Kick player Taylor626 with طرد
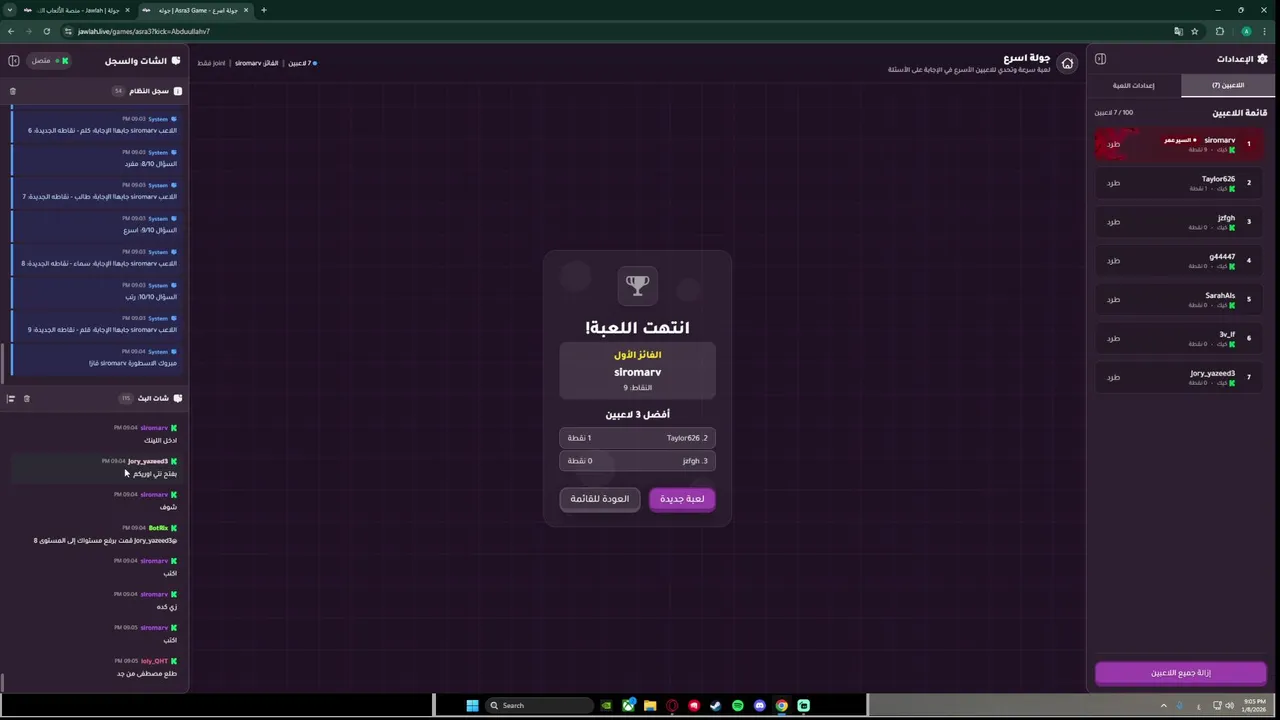 click(1113, 183)
